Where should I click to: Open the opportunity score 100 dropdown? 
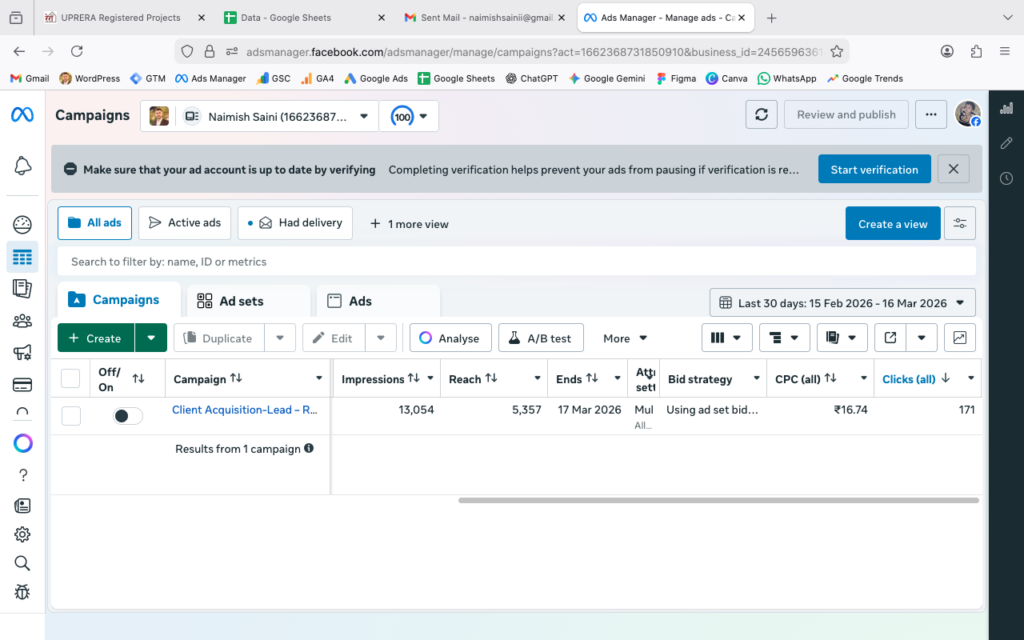click(x=409, y=116)
